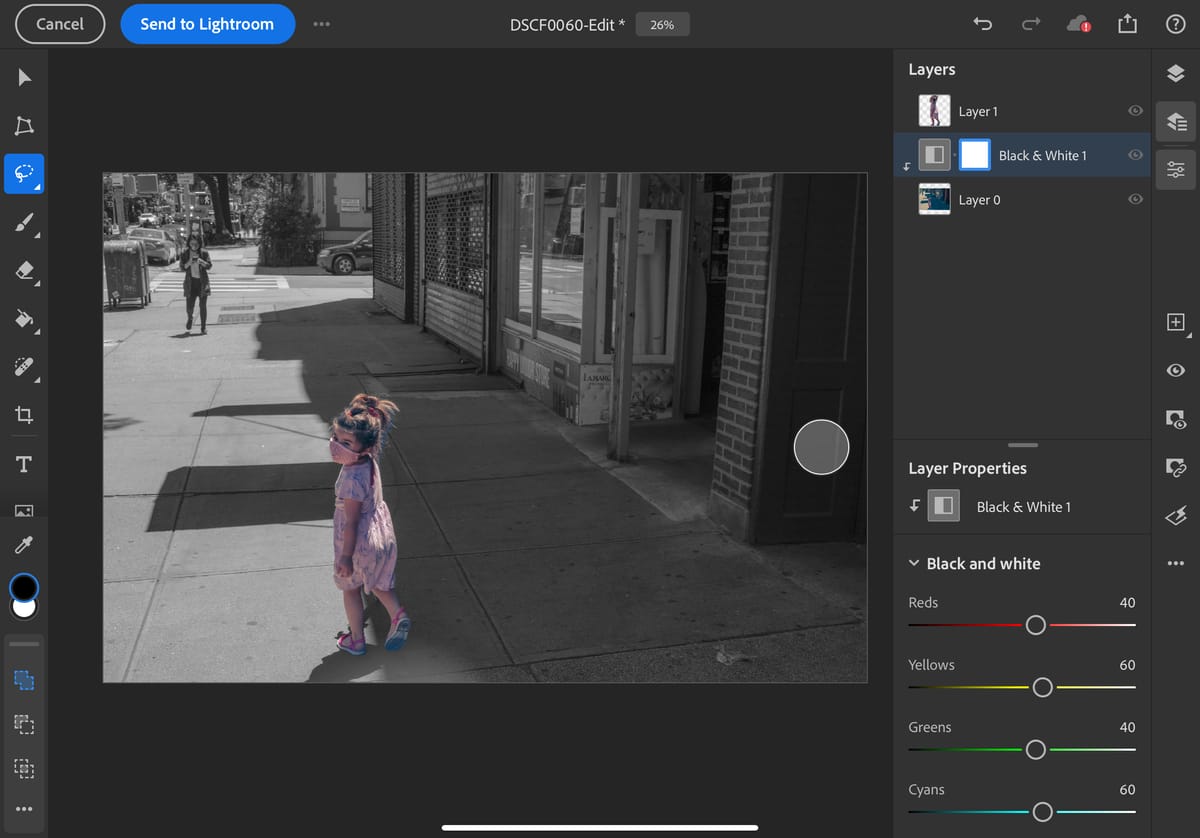Open extra tools via toolbar ellipsis
Viewport: 1200px width, 838px height.
23,809
